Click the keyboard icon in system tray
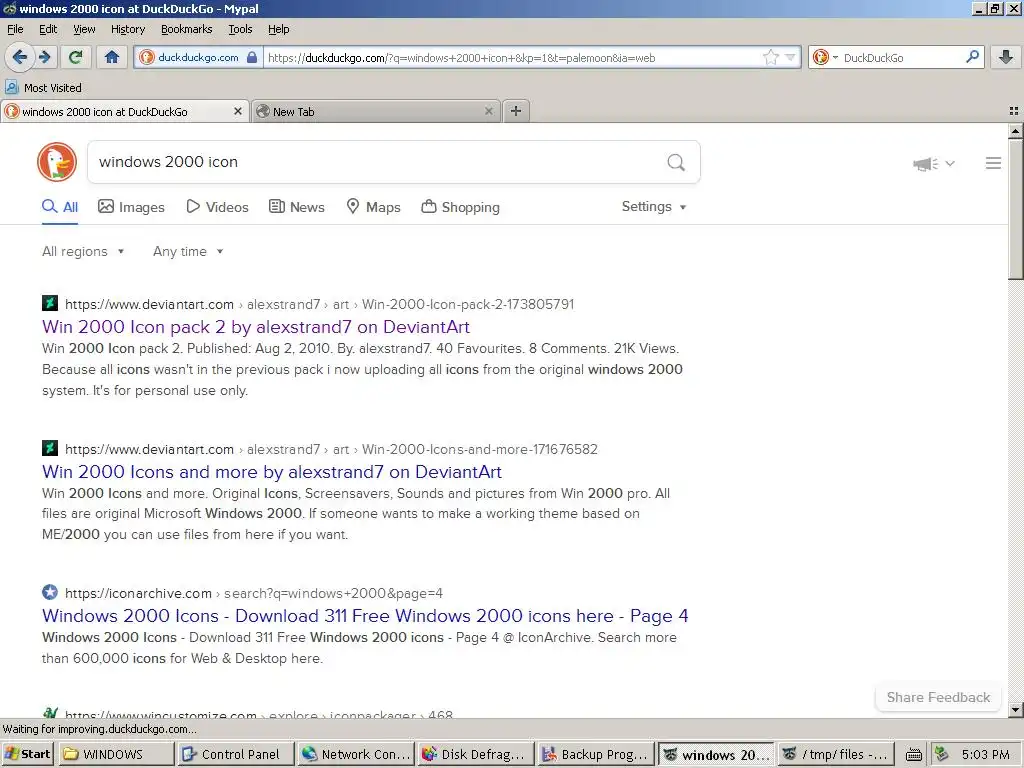 [914, 755]
